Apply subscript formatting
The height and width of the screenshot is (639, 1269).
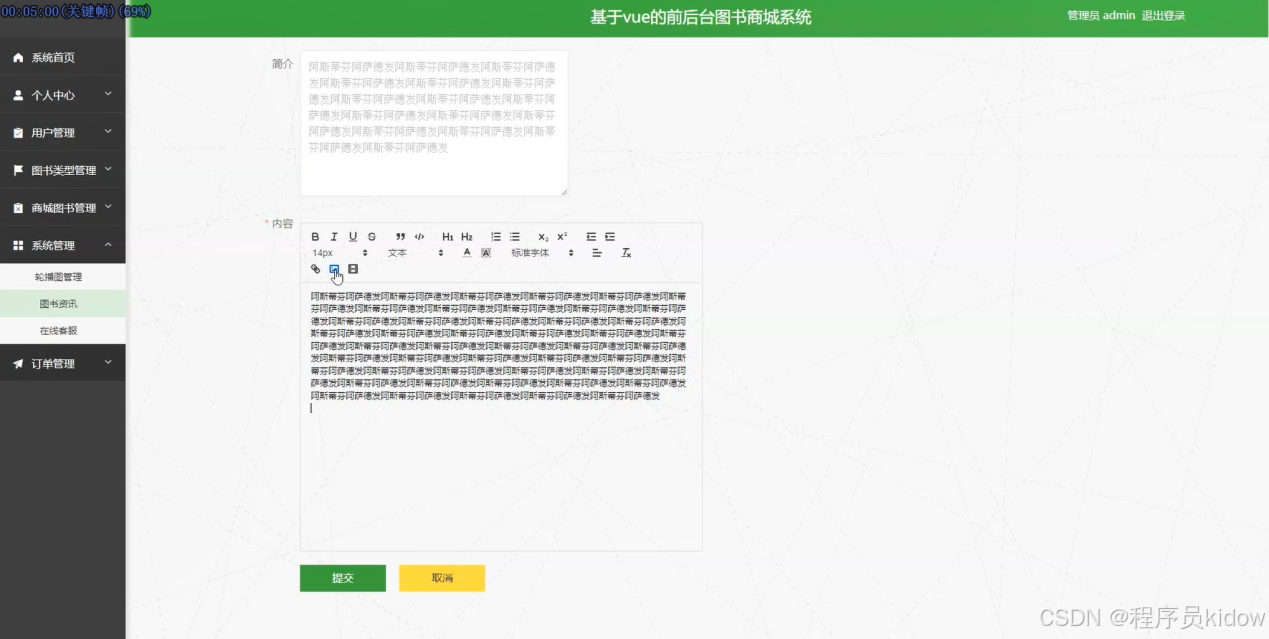pyautogui.click(x=543, y=237)
